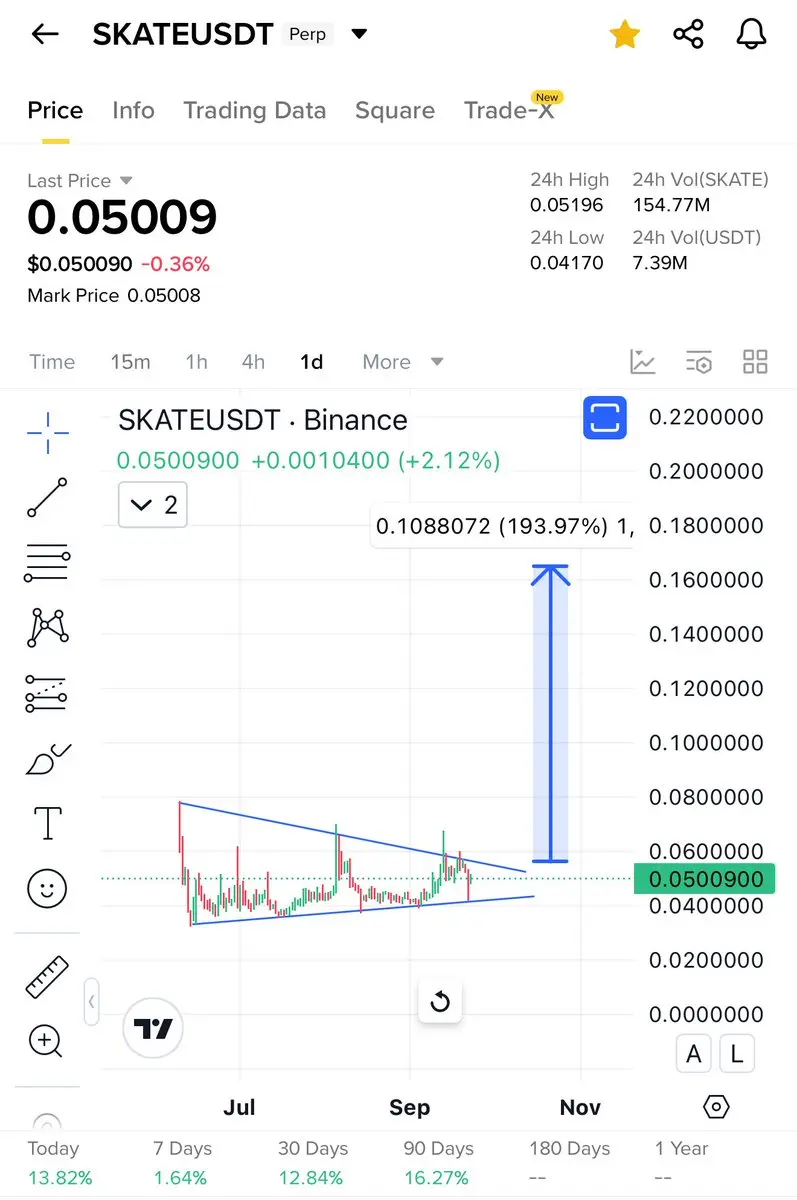Screen dimensions: 797x1200
Task: Select the 4h interval
Action: [253, 362]
